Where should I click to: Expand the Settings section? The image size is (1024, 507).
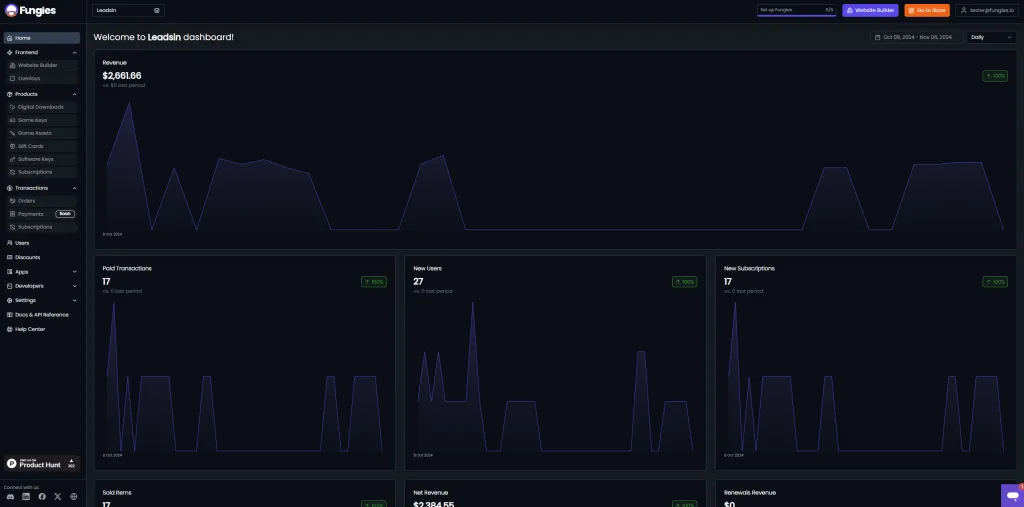74,301
